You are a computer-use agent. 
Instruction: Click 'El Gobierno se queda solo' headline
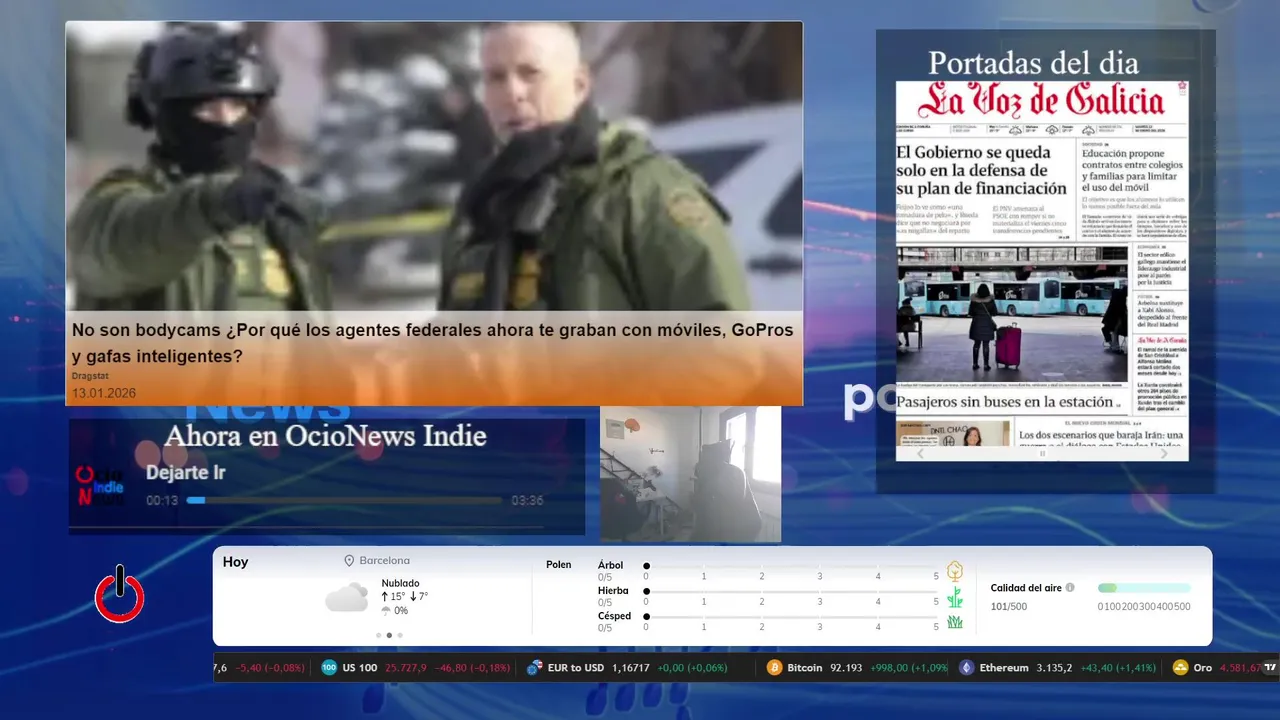click(981, 170)
